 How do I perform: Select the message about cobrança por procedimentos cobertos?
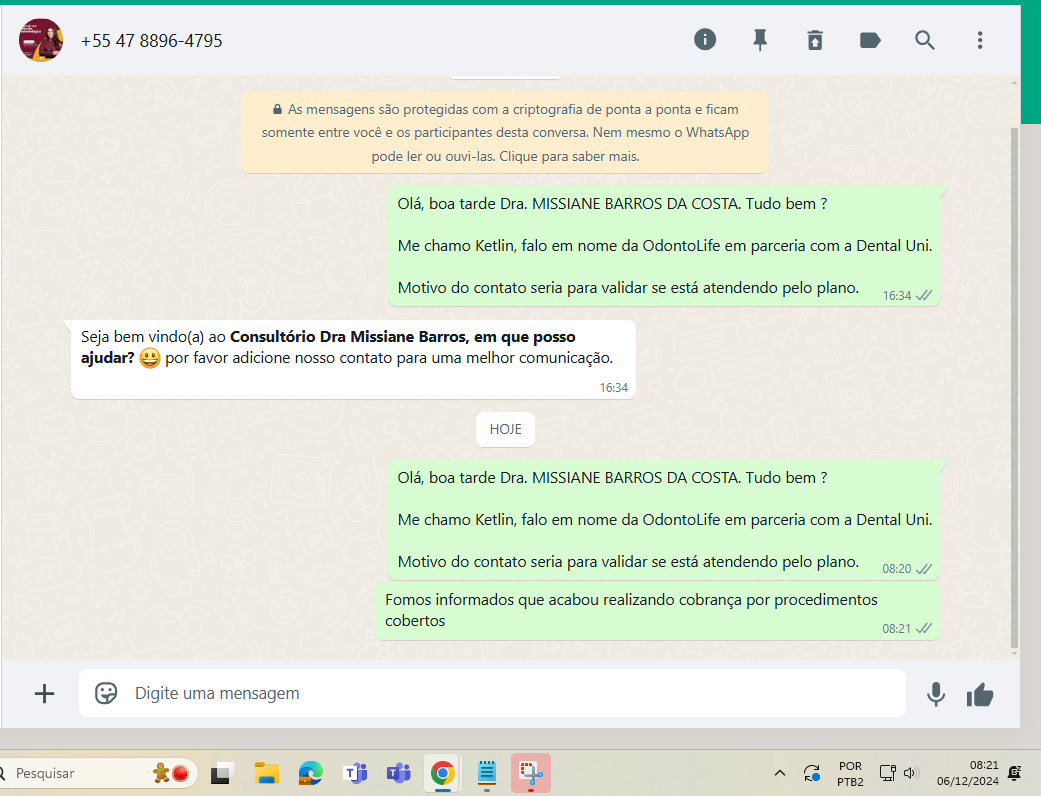point(657,611)
